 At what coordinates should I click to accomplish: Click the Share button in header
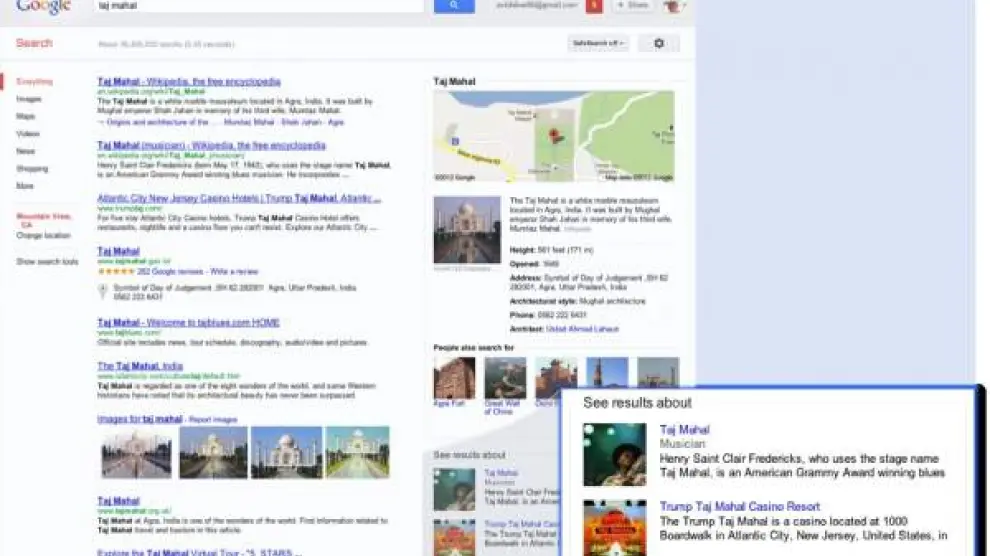point(633,6)
